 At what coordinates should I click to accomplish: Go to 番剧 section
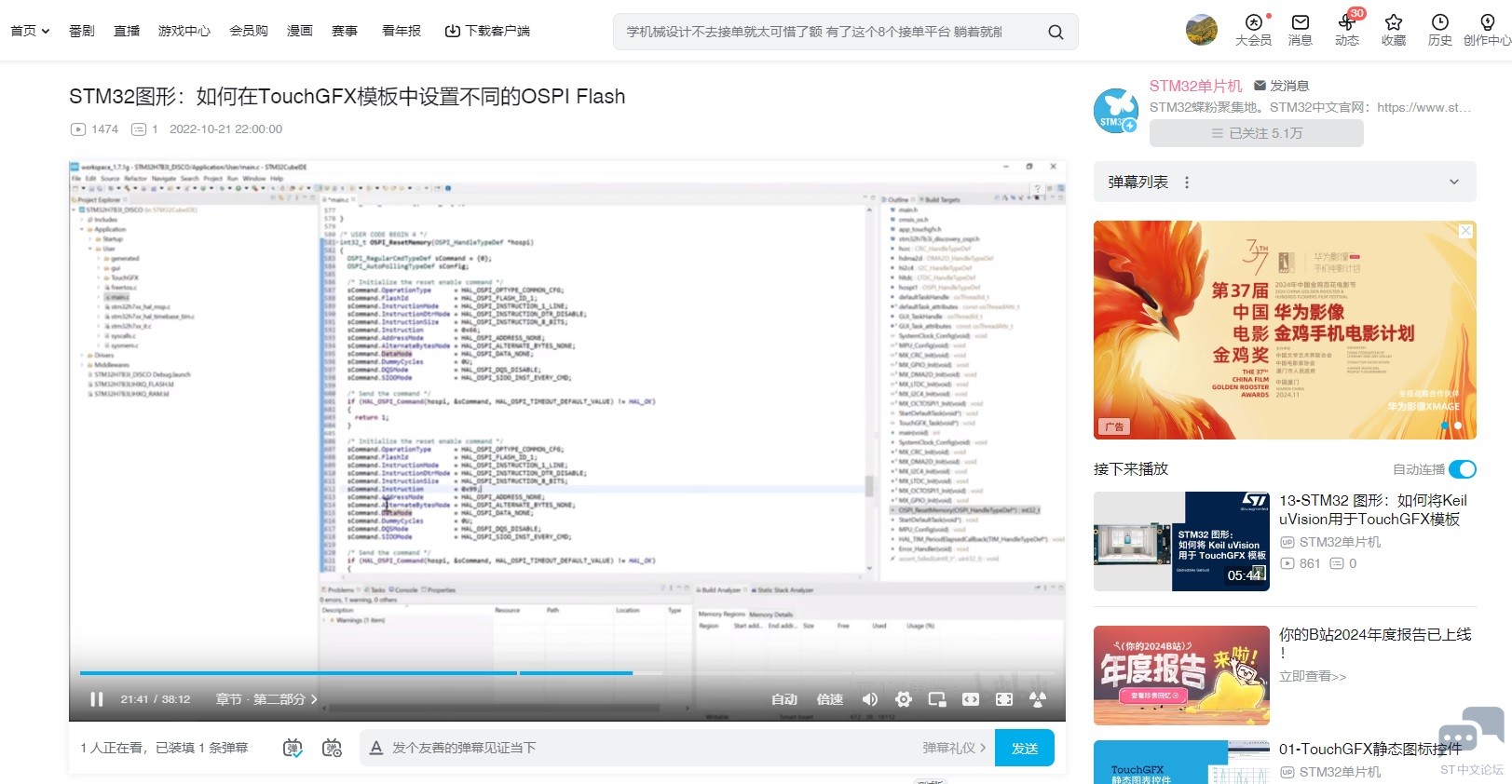(82, 31)
